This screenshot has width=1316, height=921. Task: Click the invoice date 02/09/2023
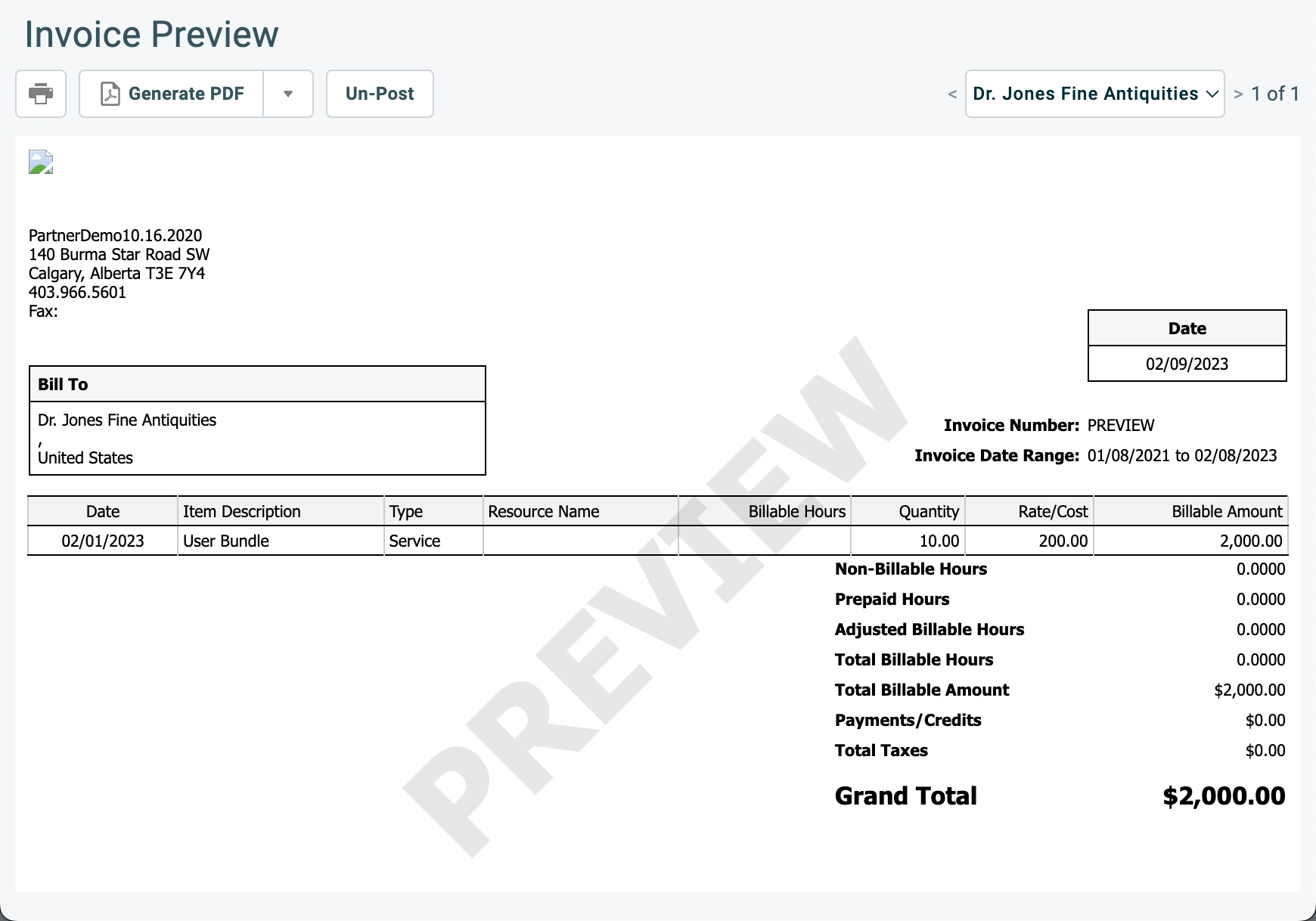pyautogui.click(x=1187, y=364)
